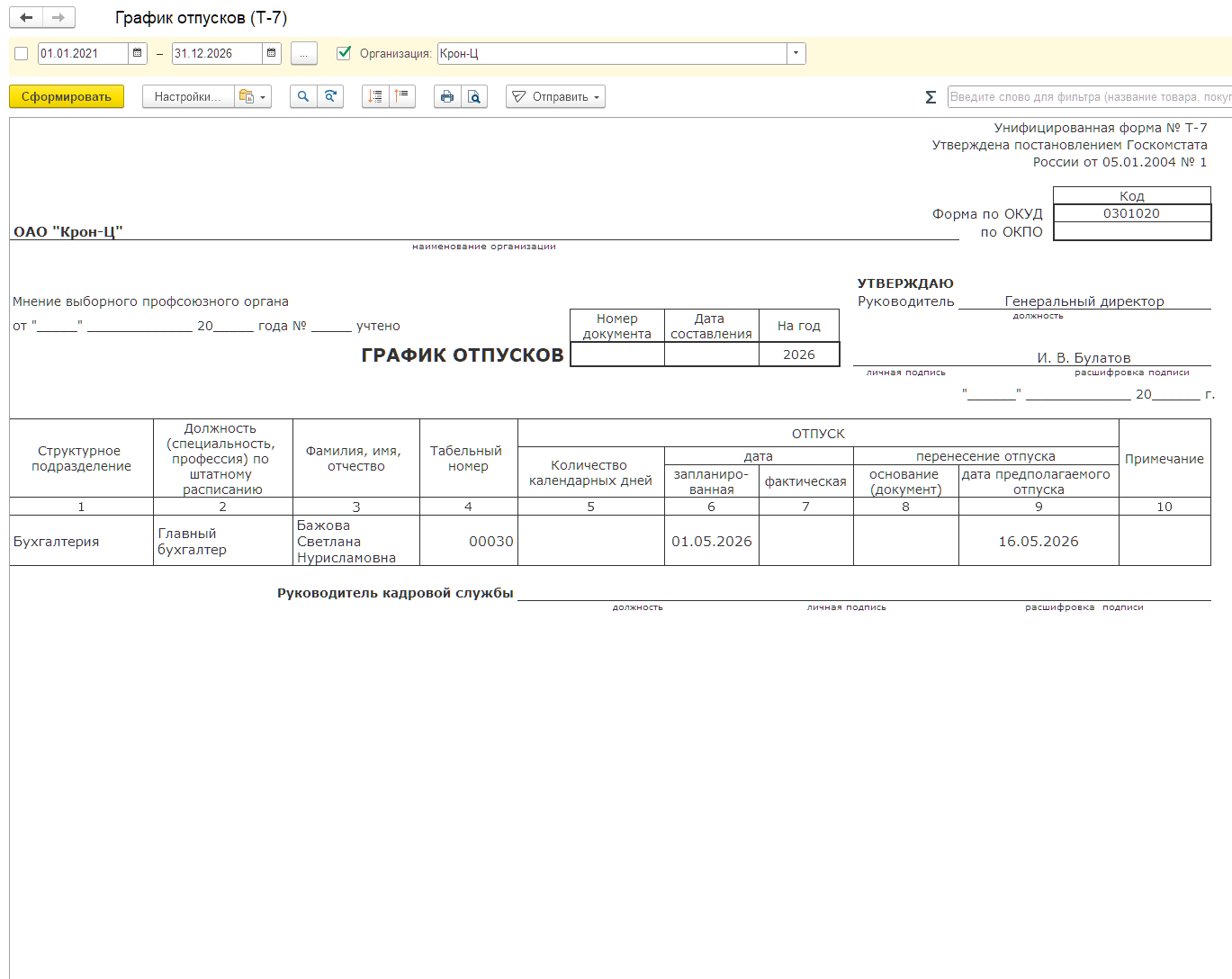Click the ГРАФИК ОТПУСКОВ heading
This screenshot has width=1232, height=979.
point(463,355)
